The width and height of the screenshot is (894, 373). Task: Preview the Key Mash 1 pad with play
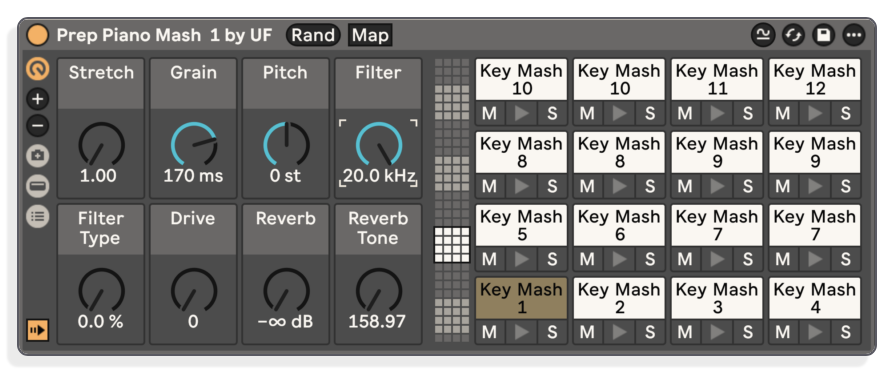[521, 332]
